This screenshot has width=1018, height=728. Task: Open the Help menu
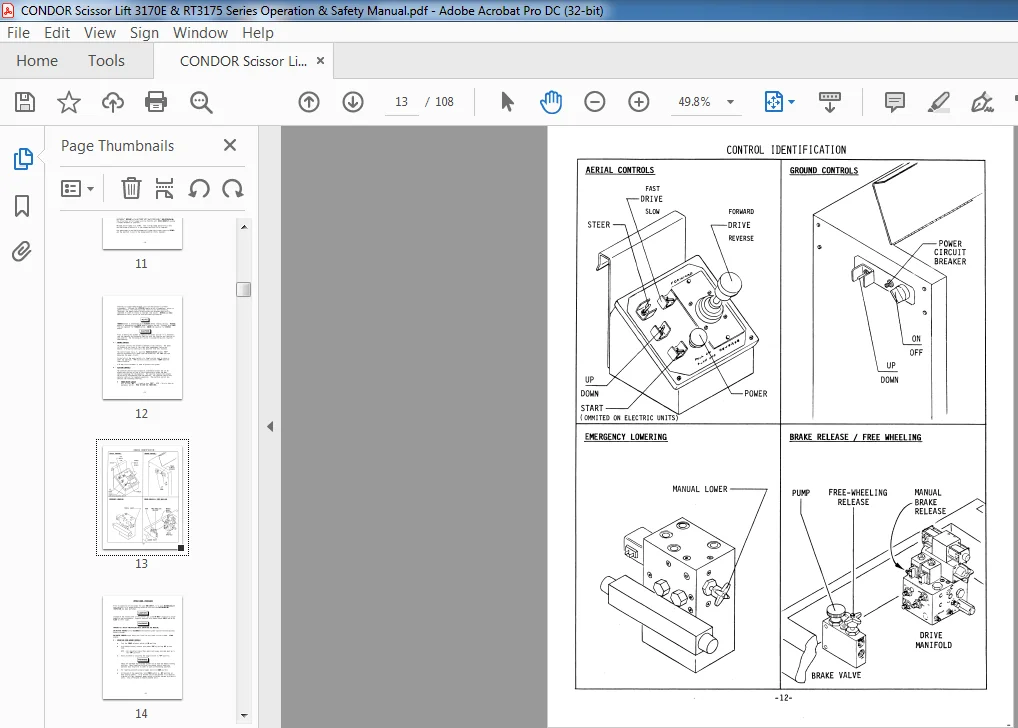coord(258,32)
